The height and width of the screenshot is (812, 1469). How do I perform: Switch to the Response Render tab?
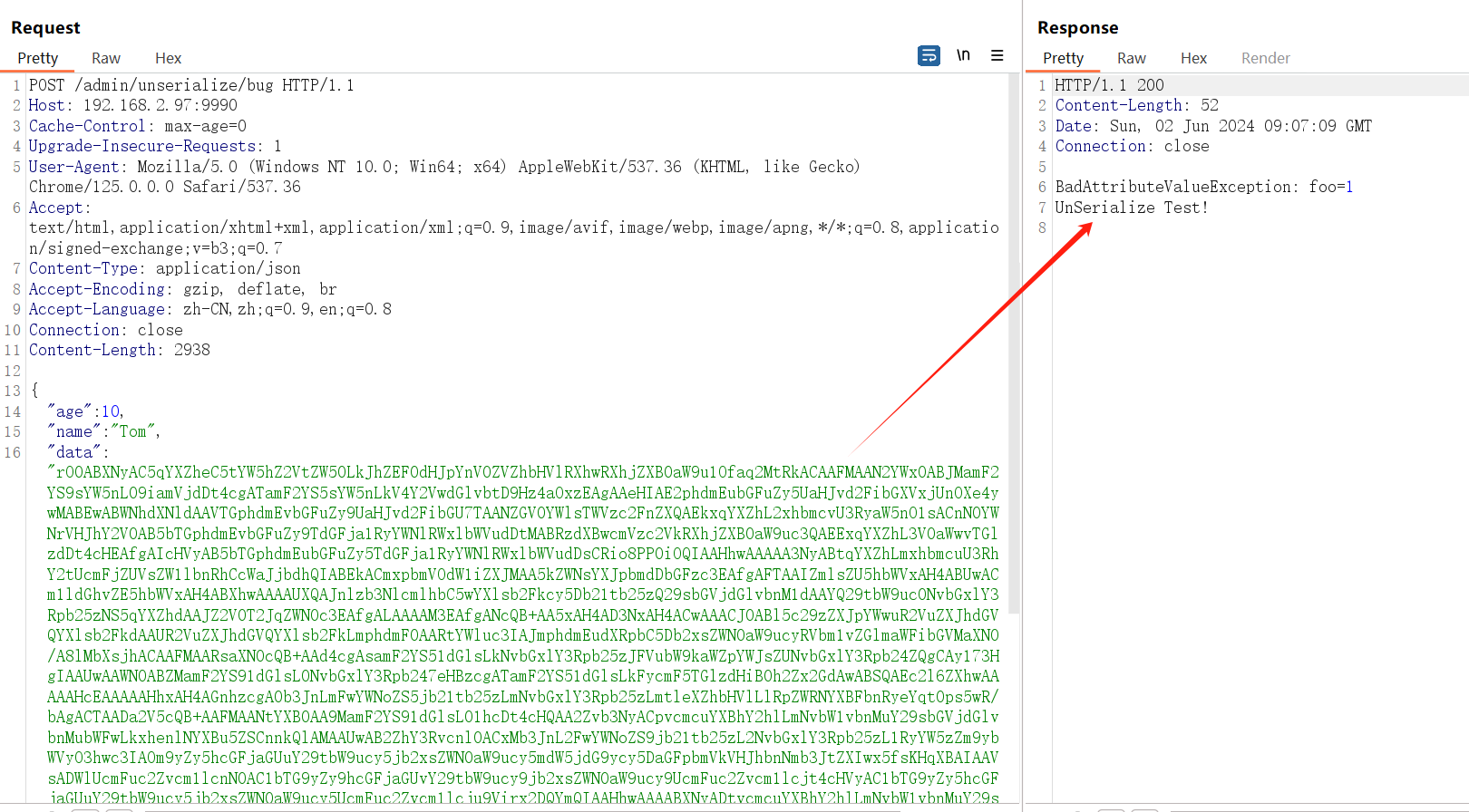1265,58
